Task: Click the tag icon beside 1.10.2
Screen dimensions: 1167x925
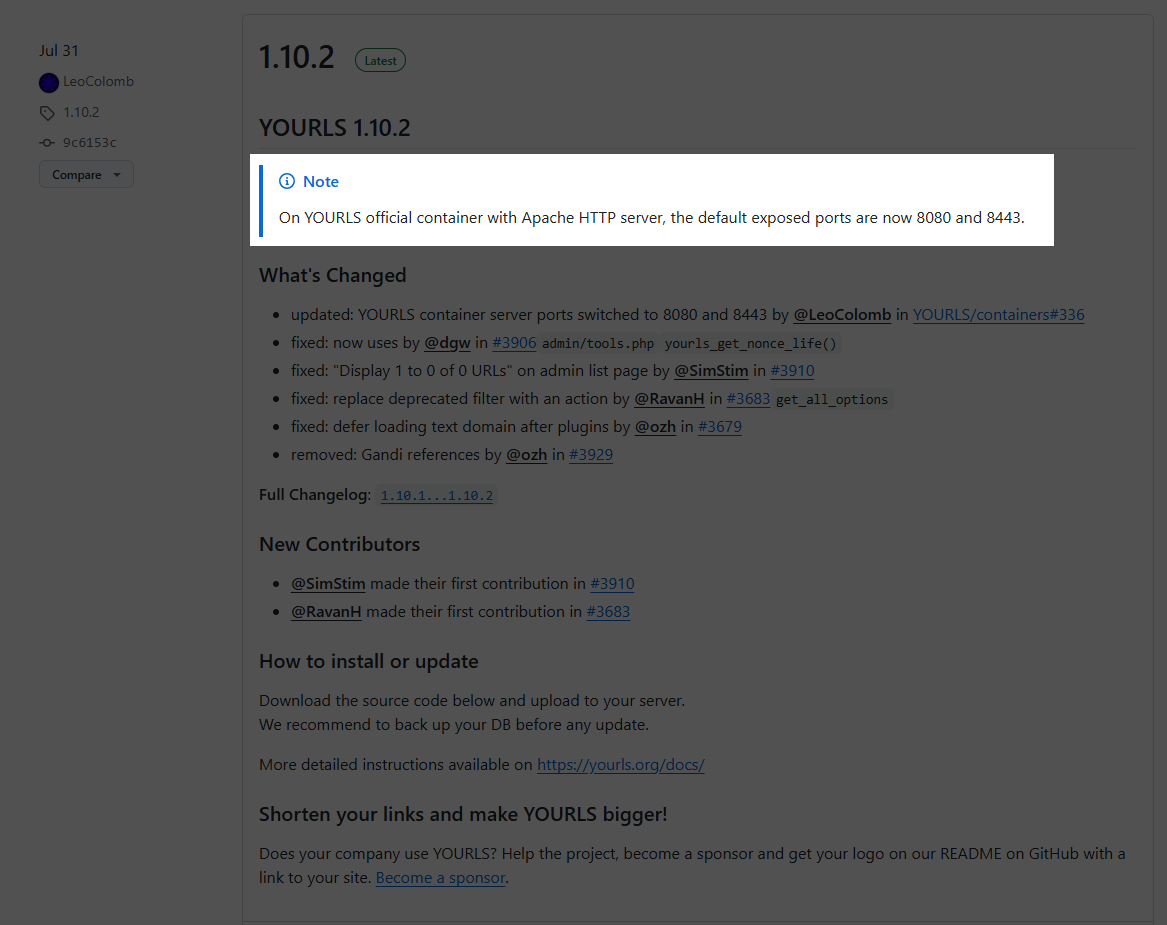Action: [47, 113]
